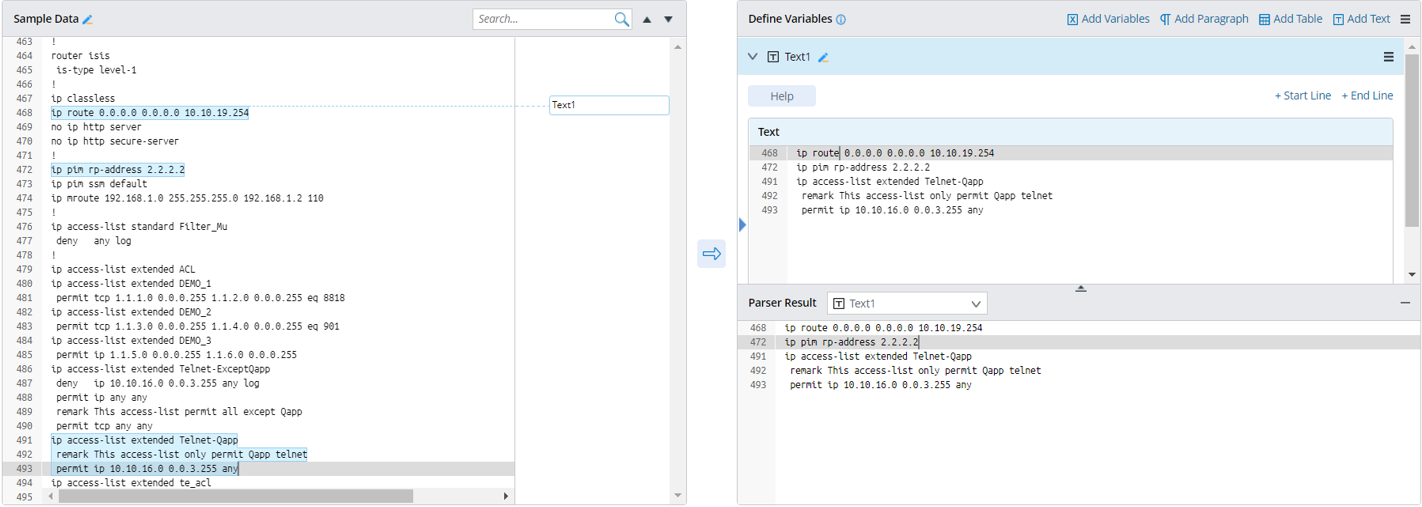The image size is (1422, 507).
Task: Select line 'is-type level-1'
Action: tap(96, 70)
